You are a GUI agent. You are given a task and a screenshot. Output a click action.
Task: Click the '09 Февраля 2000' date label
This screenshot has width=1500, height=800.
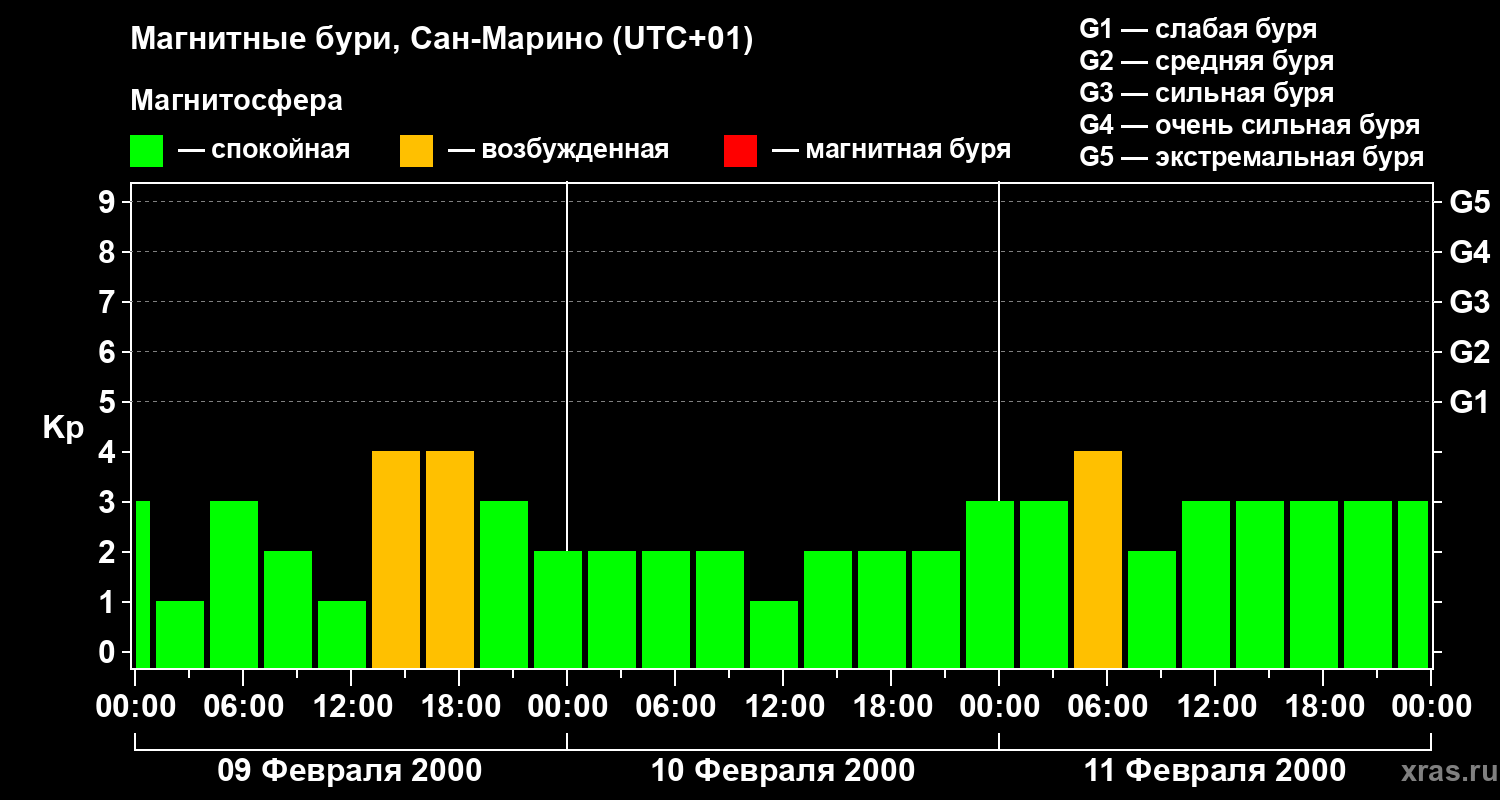click(x=350, y=771)
